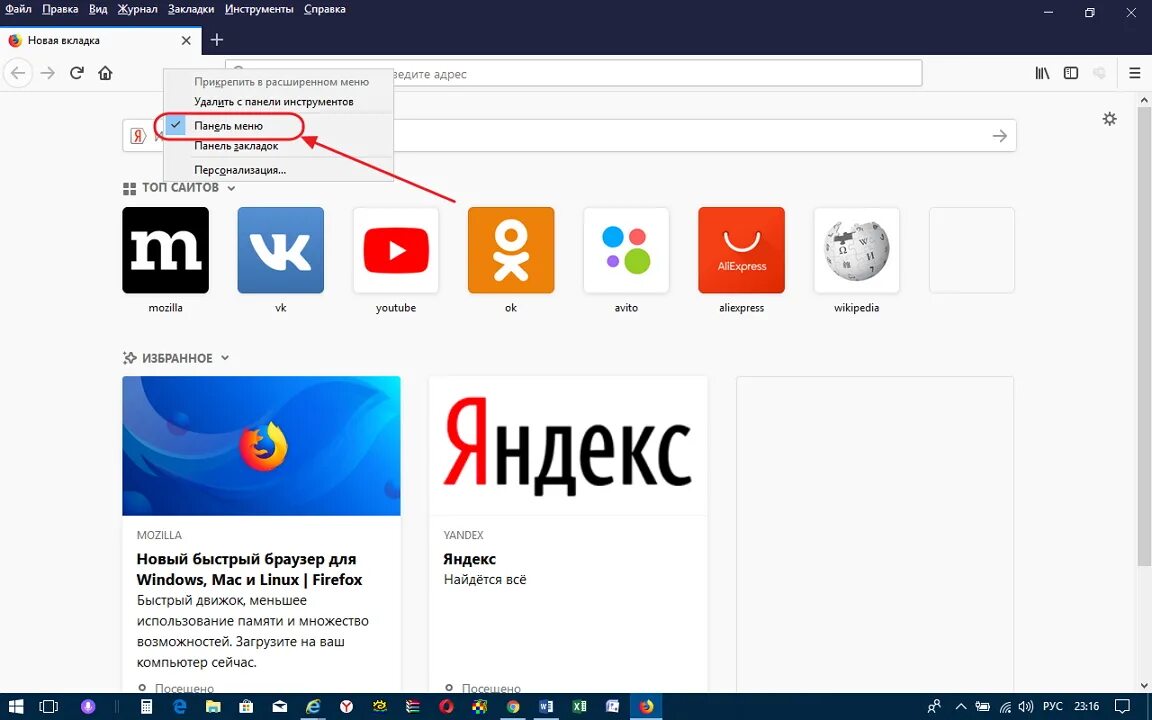Click the Яндекс card title link

click(x=469, y=559)
